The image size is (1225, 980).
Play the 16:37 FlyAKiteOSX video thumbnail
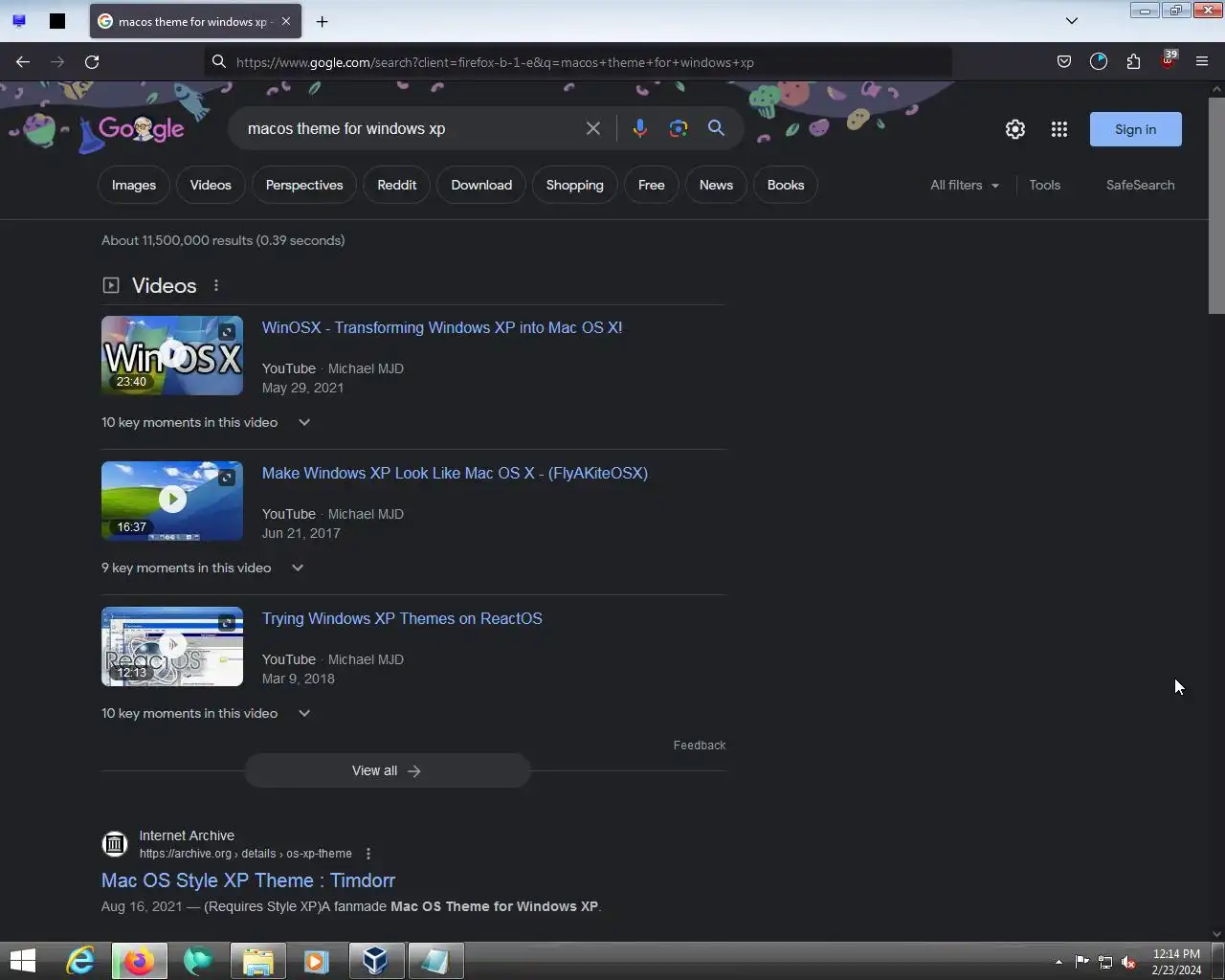pyautogui.click(x=172, y=501)
